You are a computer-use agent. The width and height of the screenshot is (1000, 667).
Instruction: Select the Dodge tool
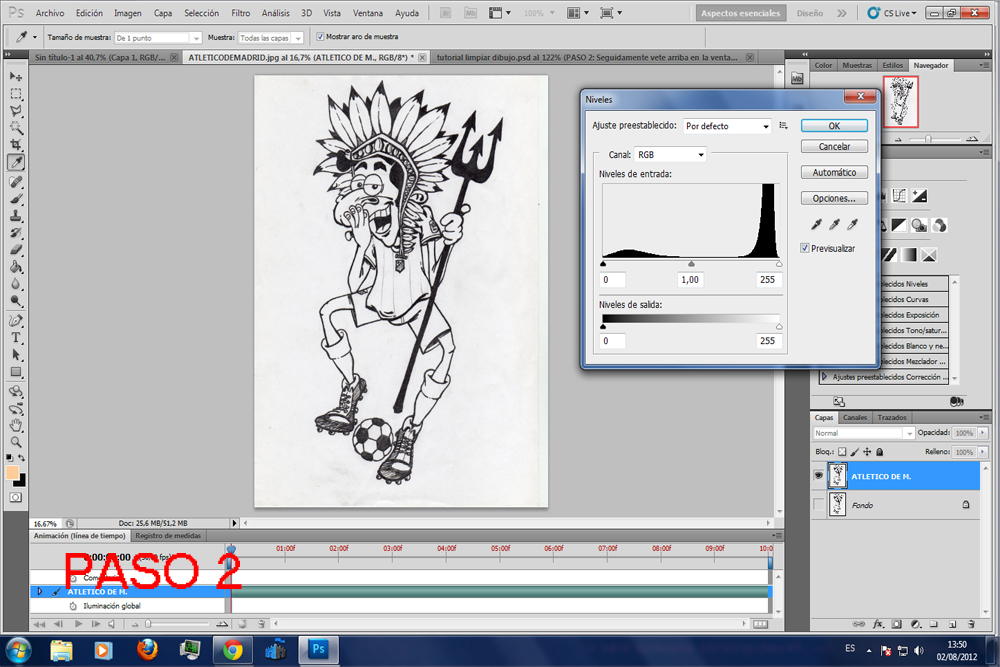(16, 301)
